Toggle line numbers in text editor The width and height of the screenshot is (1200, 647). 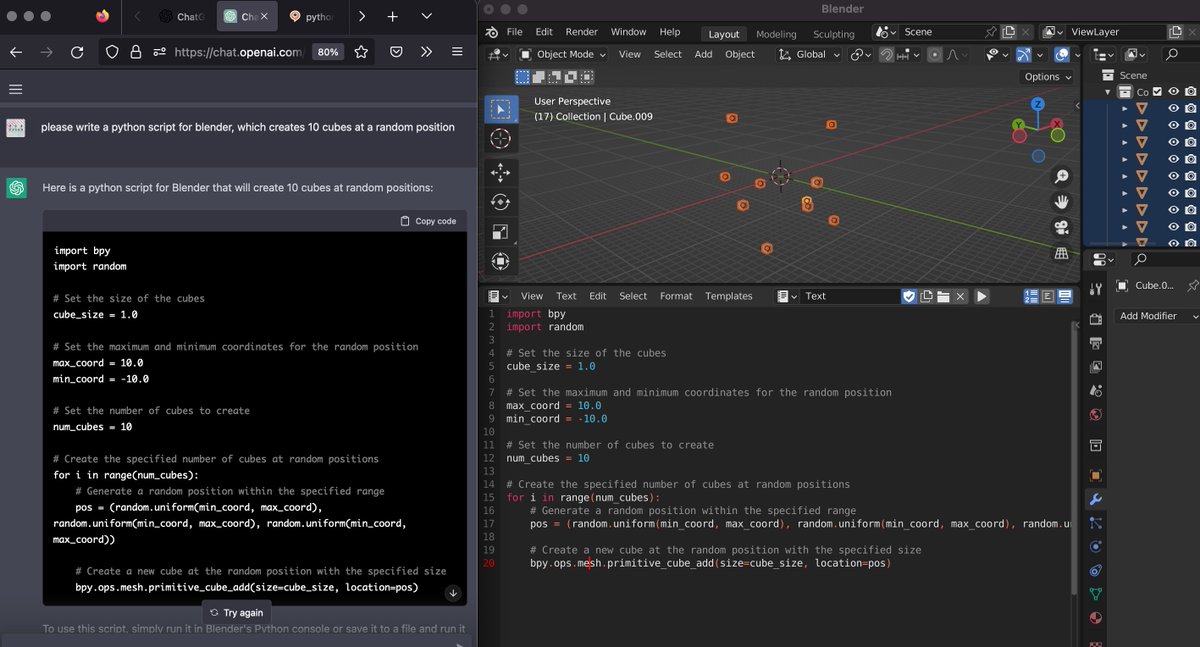[x=1031, y=296]
